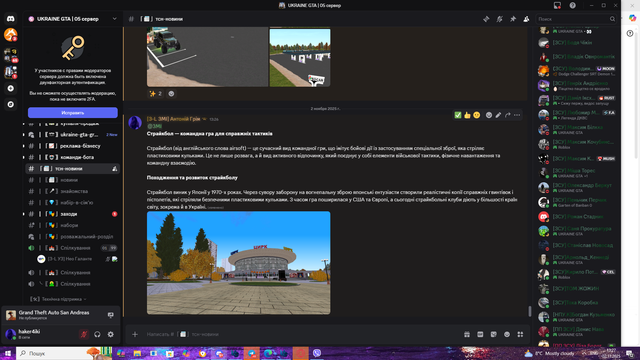Toggle microphone mute in user panel

tap(84, 334)
